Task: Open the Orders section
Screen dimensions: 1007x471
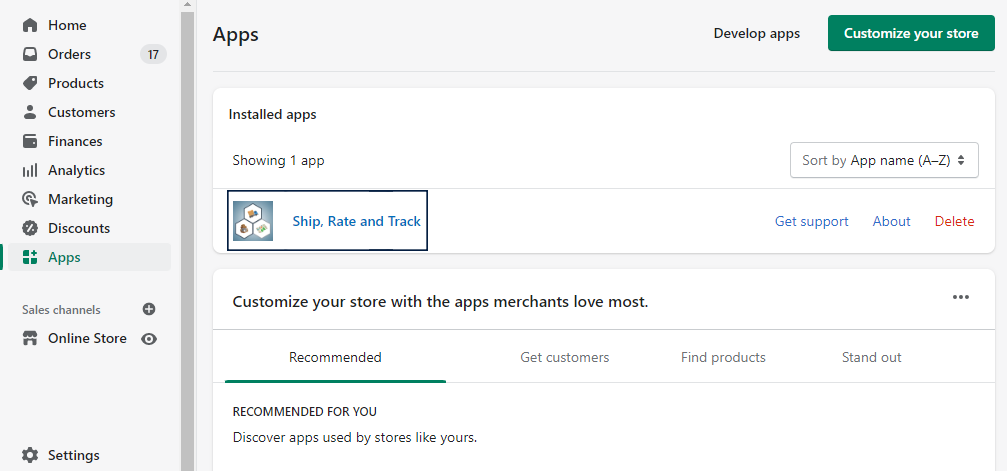Action: click(x=69, y=55)
